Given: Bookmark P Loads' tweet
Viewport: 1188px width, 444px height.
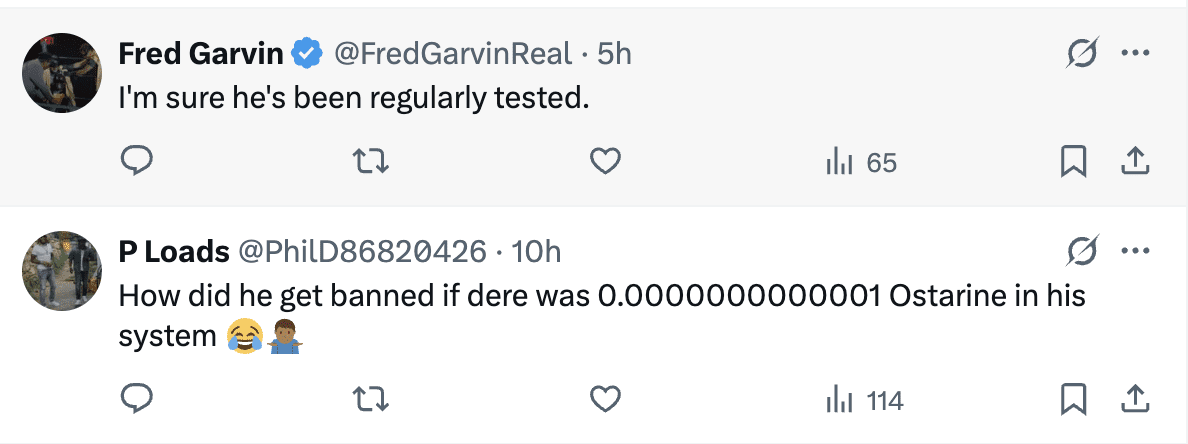Looking at the screenshot, I should point(1073,400).
